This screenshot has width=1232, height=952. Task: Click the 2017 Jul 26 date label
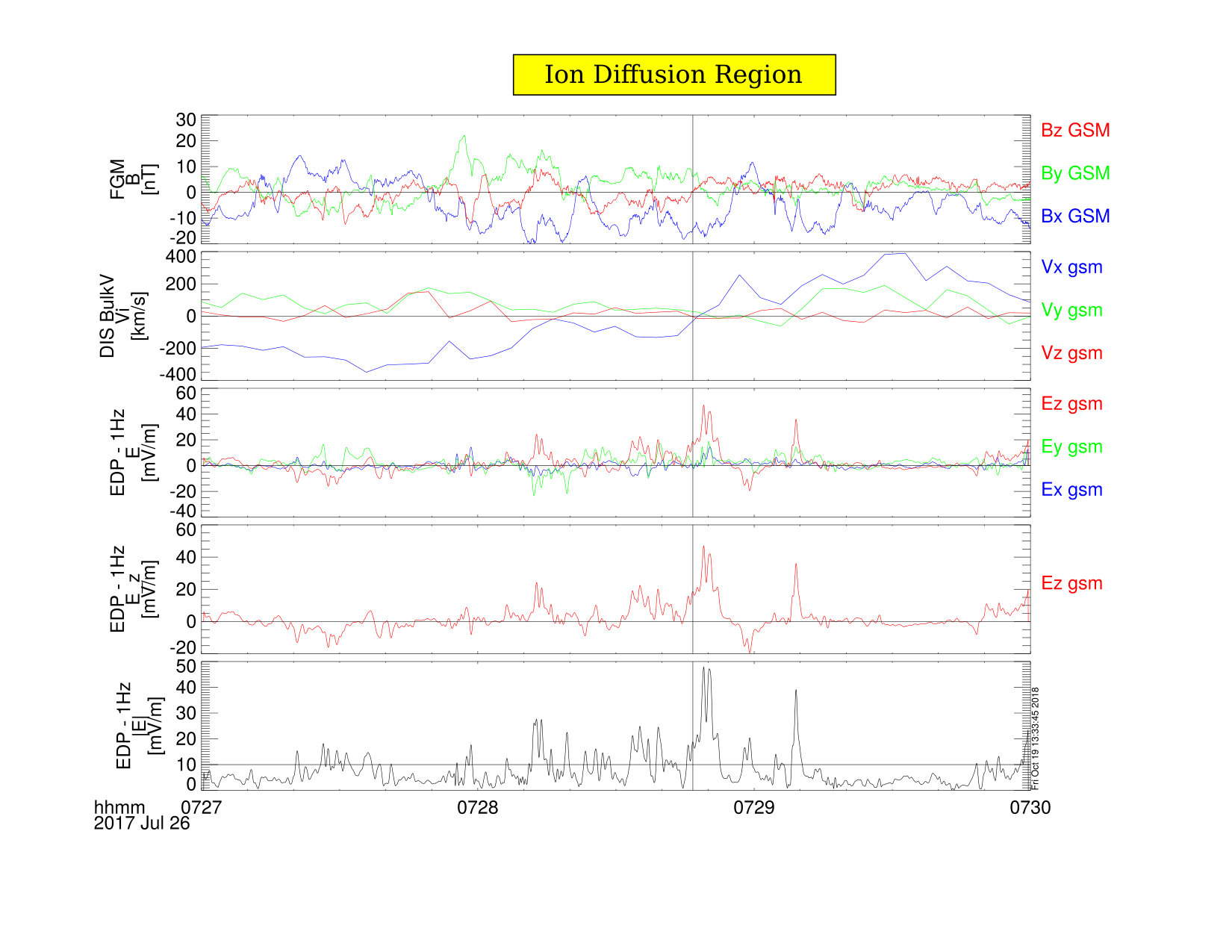click(142, 823)
